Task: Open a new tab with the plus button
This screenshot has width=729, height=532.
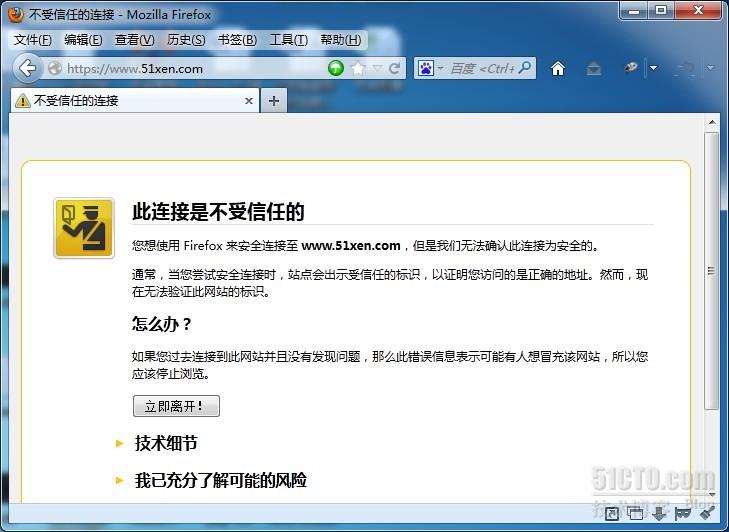Action: click(x=274, y=101)
